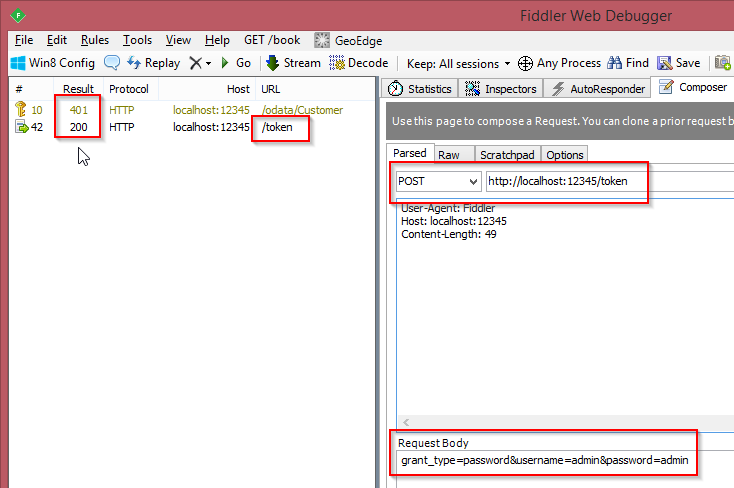Open the Edit menu
The height and width of the screenshot is (488, 734).
(x=57, y=40)
